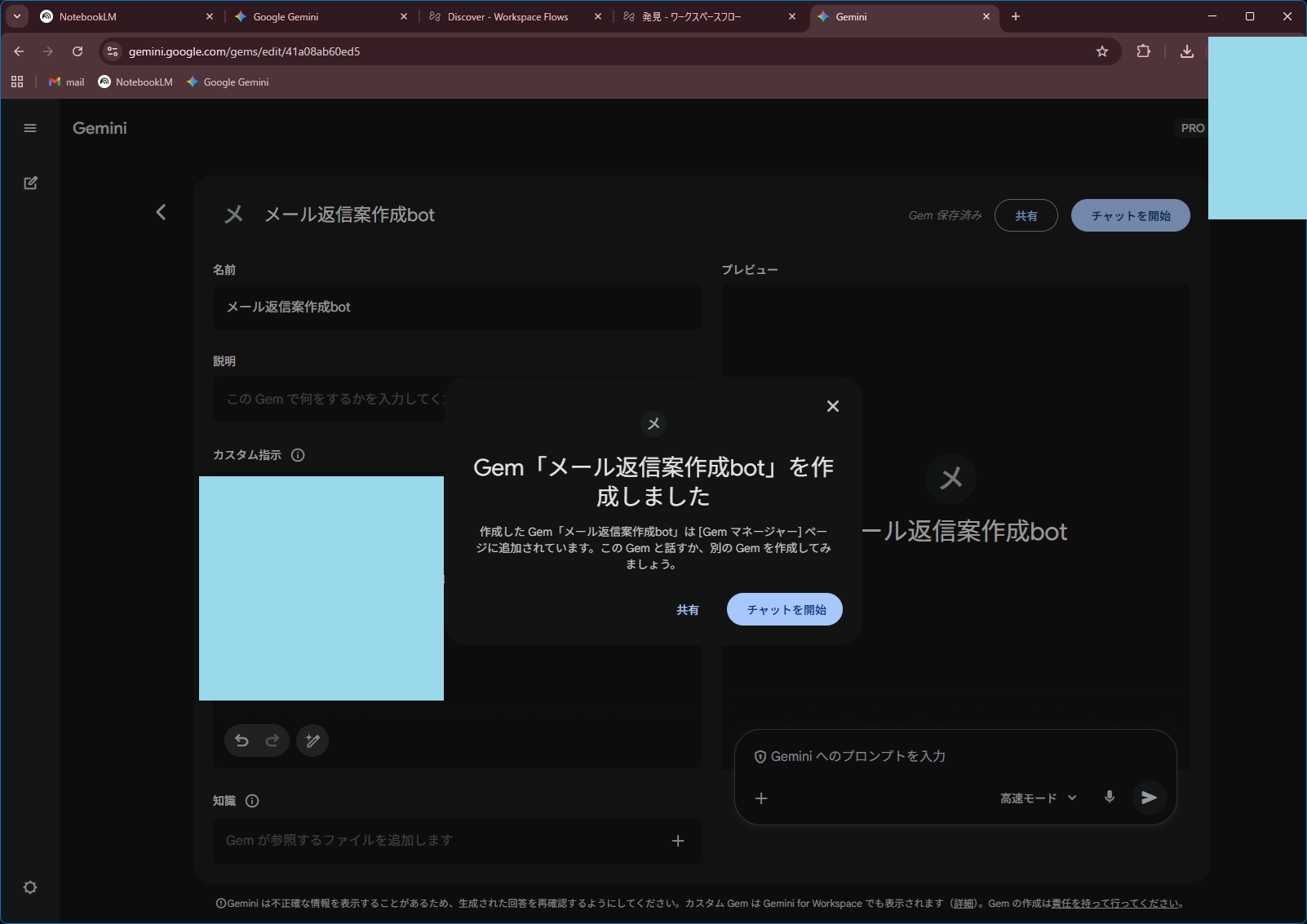Add attachment with plus in prompt box

point(761,798)
